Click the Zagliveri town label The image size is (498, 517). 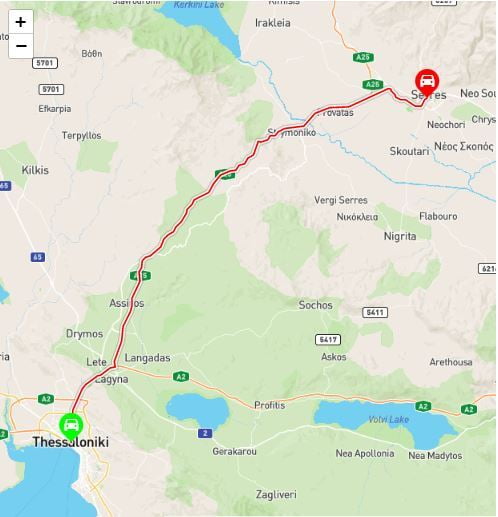click(x=276, y=494)
